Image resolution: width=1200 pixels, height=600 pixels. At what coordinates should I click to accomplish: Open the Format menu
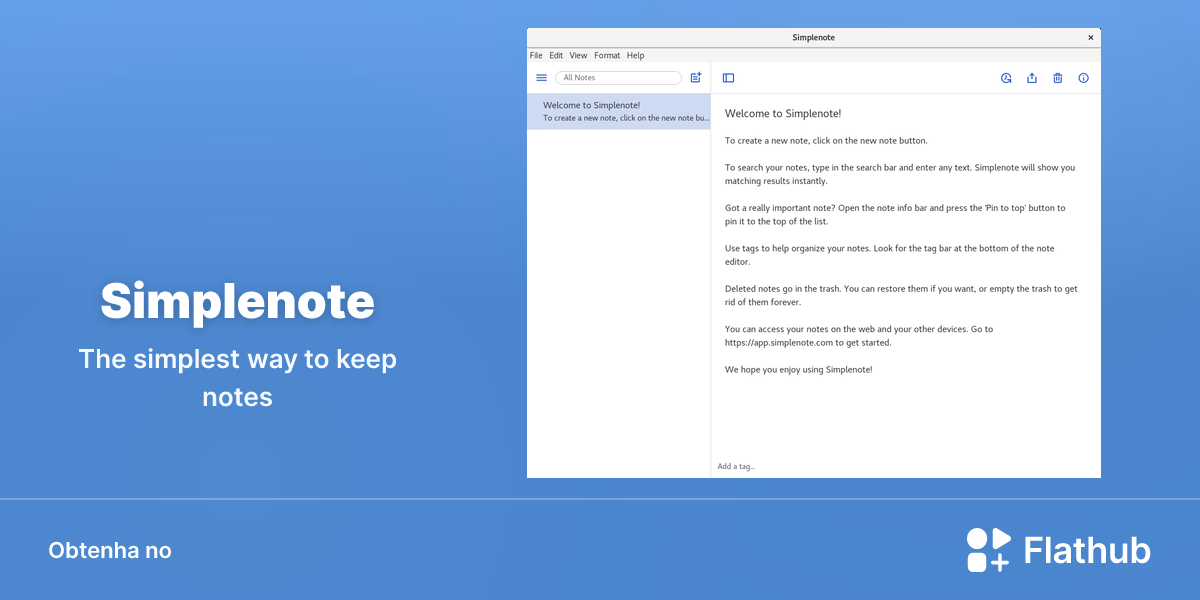point(607,56)
